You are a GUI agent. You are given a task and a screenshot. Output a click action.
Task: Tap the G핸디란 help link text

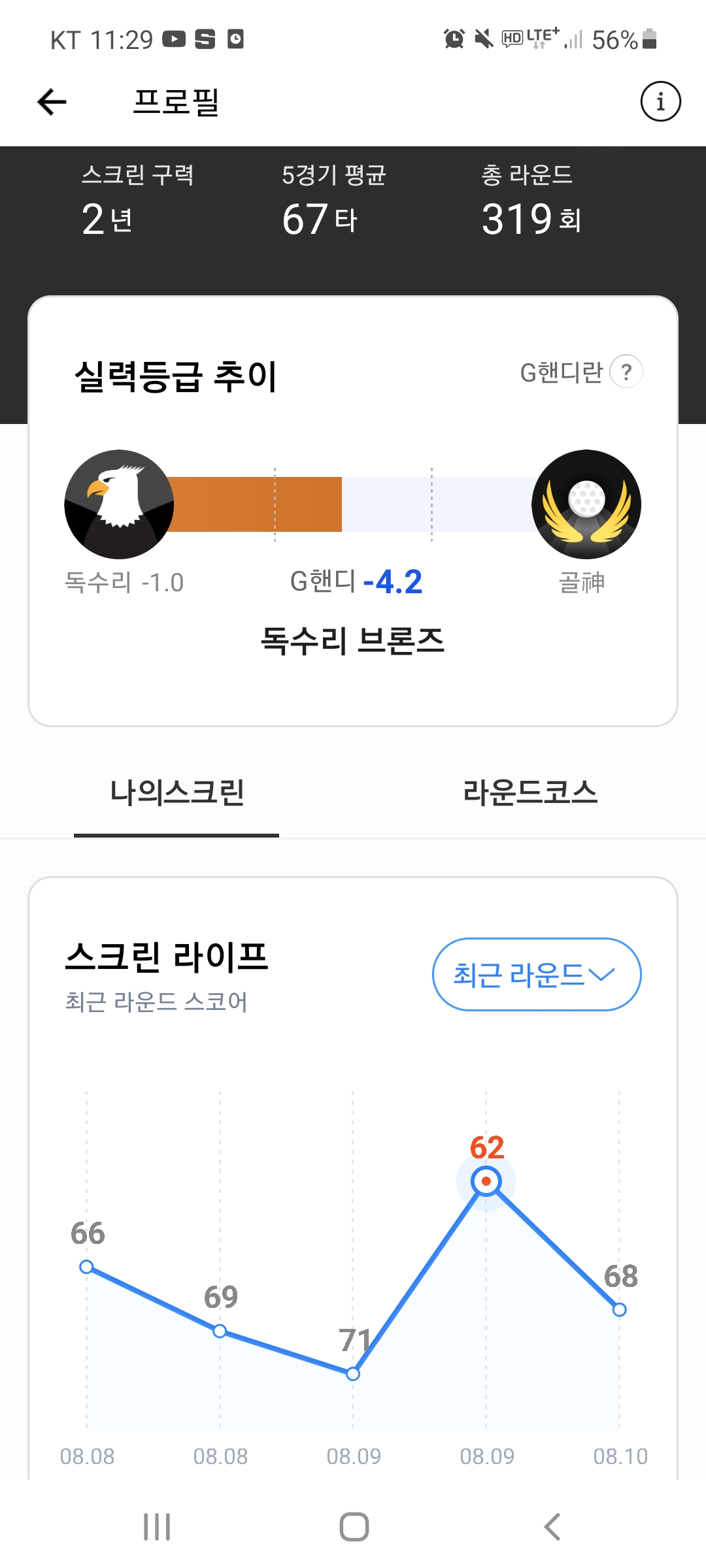(x=561, y=372)
